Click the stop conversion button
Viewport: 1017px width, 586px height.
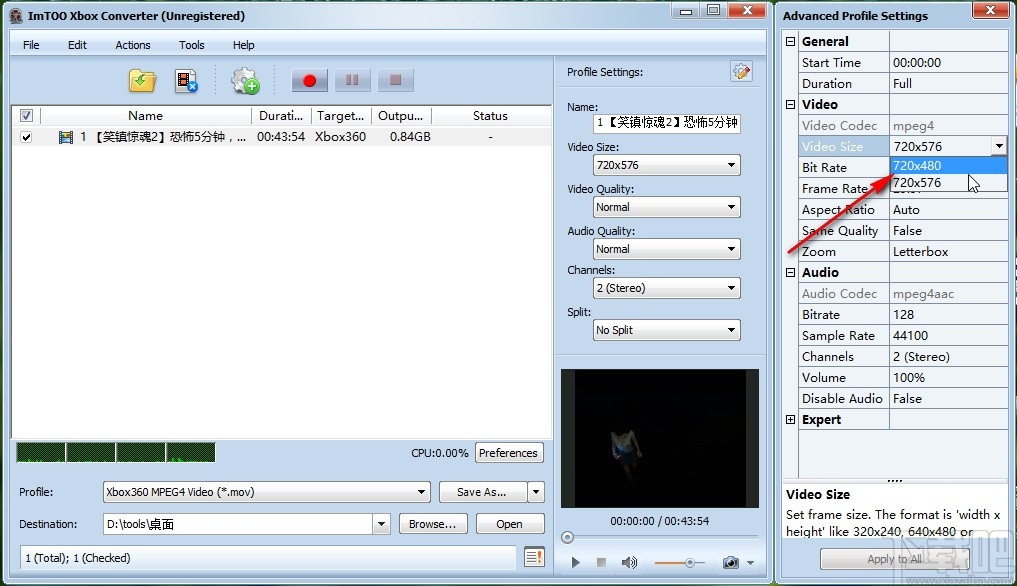[x=396, y=80]
